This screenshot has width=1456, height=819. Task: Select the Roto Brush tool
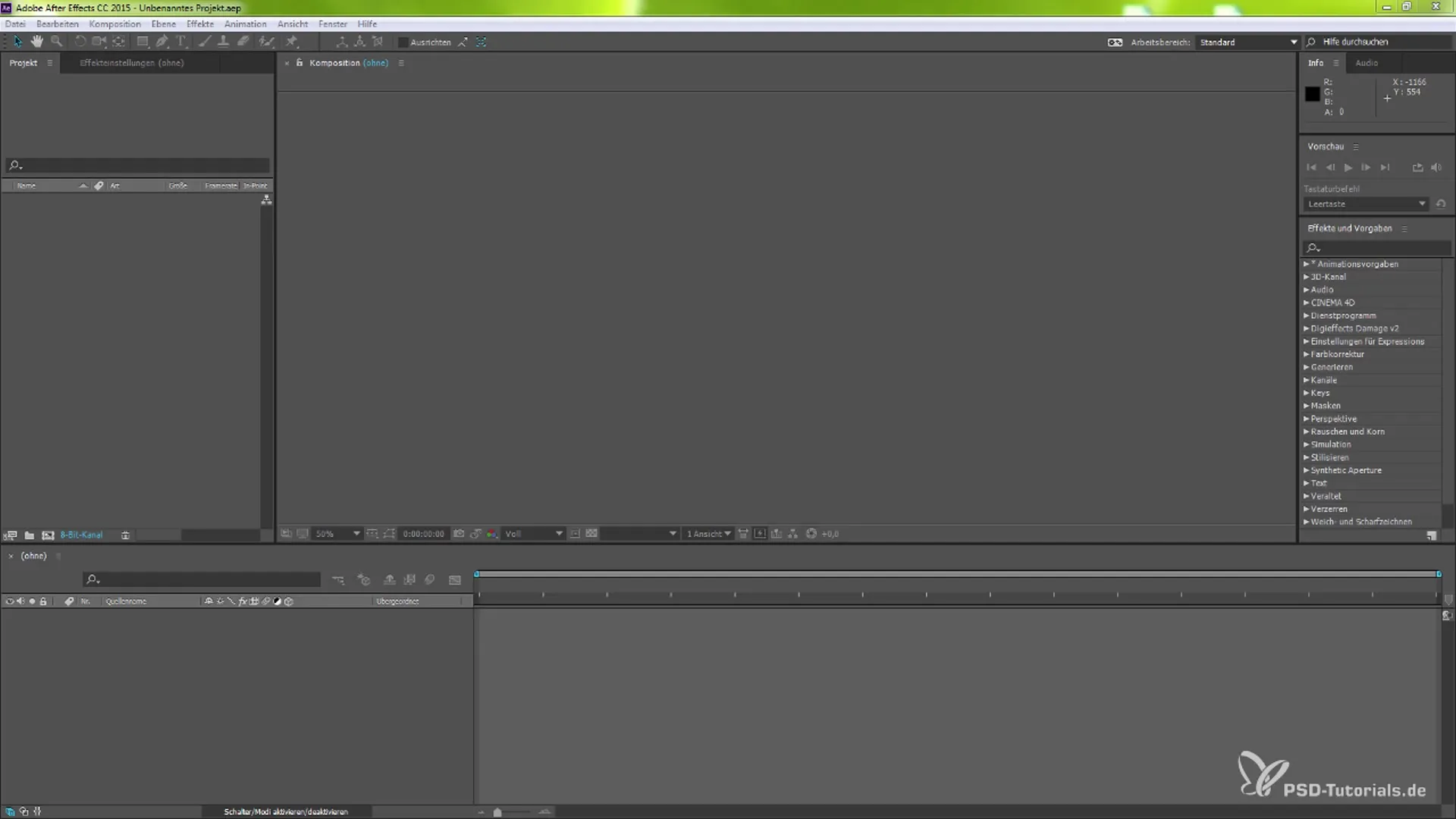[266, 42]
